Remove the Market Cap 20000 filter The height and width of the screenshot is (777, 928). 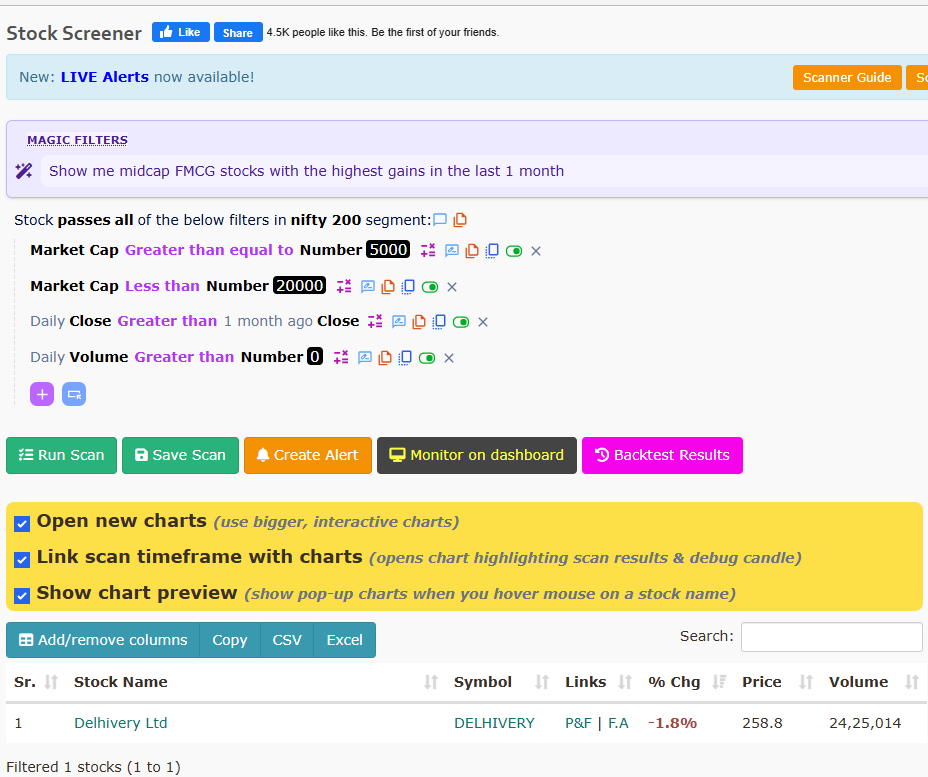tap(452, 287)
